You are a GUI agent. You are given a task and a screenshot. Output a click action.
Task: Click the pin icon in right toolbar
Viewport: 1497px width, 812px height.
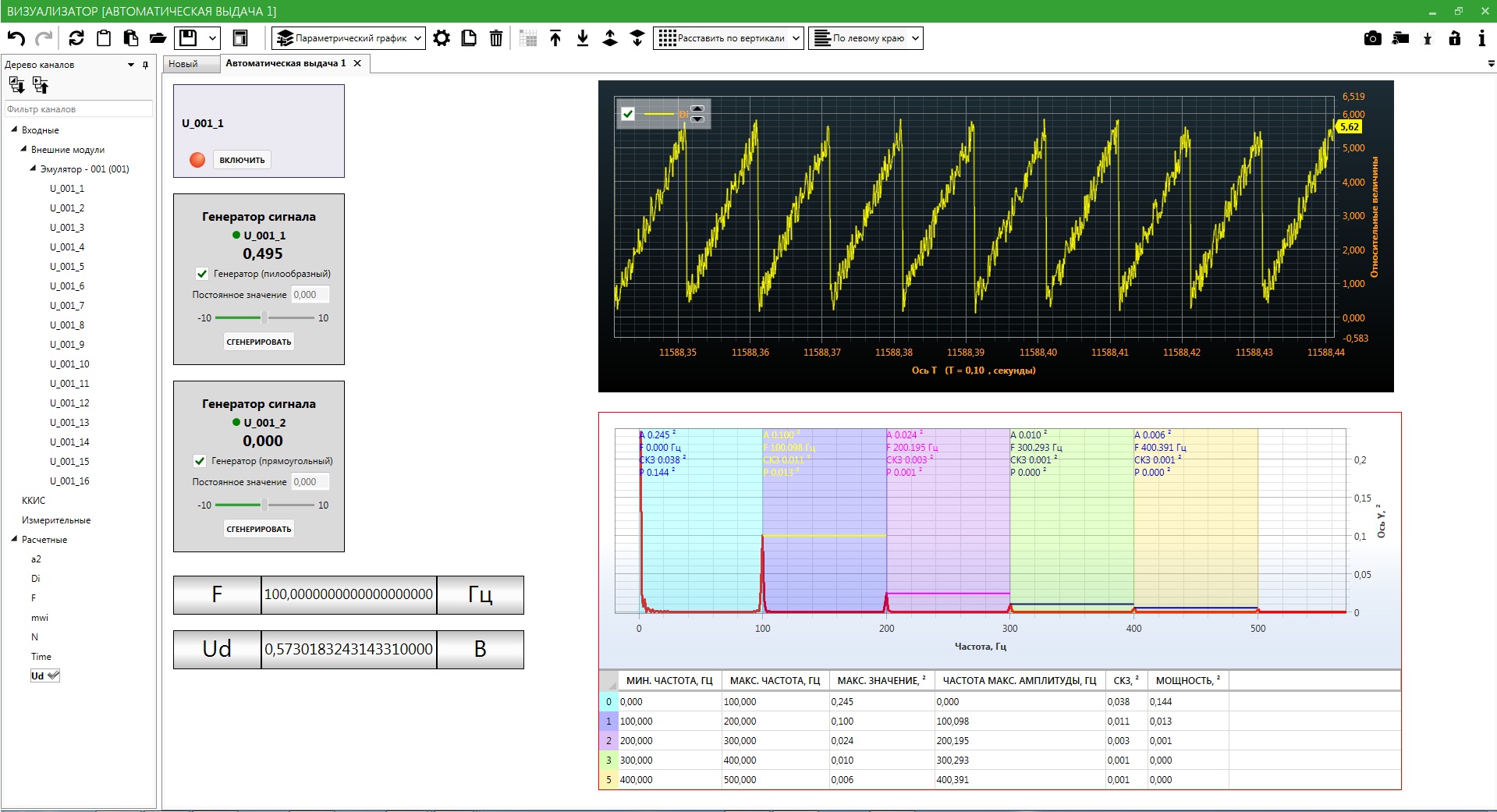tap(1428, 38)
